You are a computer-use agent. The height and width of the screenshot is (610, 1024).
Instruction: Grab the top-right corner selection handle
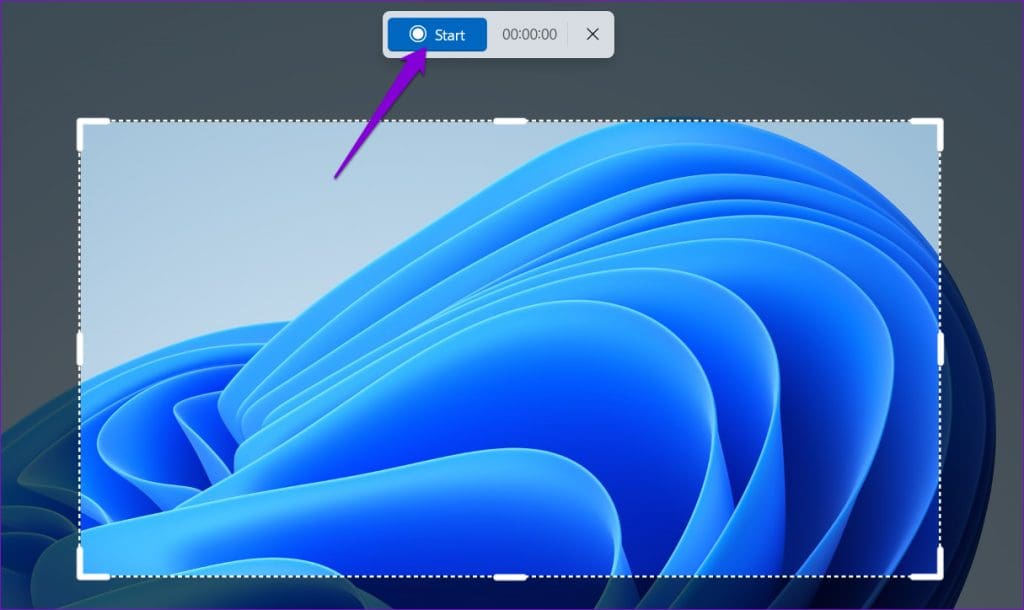(927, 134)
